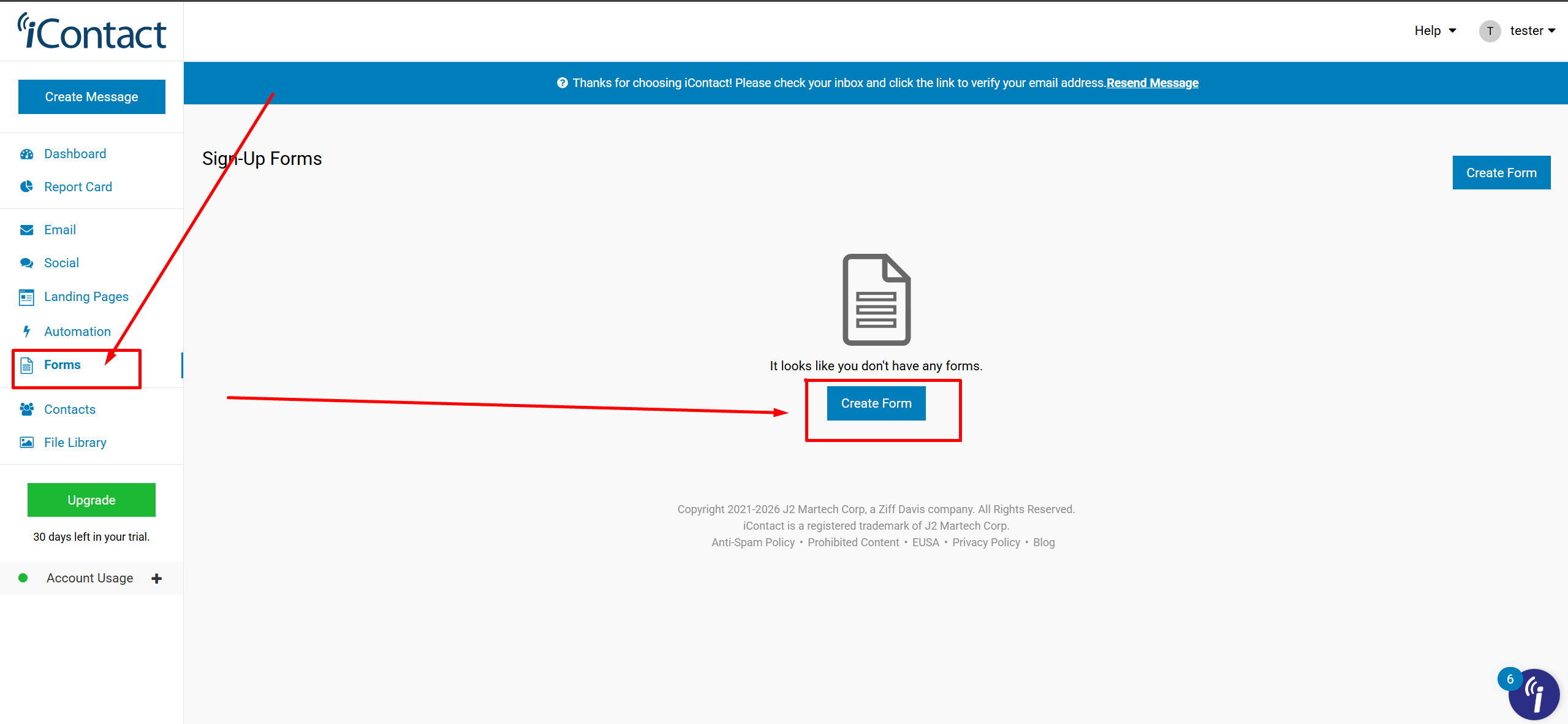
Task: Click the iContact logo
Action: (92, 32)
